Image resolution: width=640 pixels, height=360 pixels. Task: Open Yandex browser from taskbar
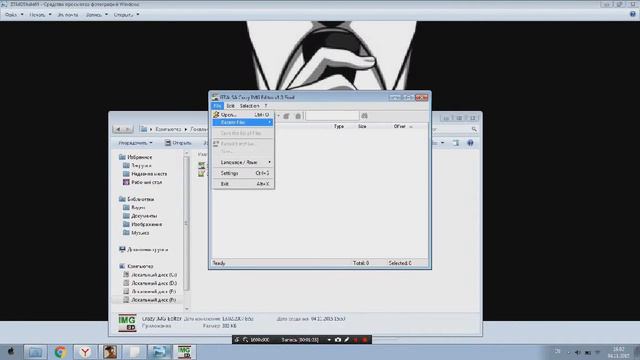click(85, 352)
